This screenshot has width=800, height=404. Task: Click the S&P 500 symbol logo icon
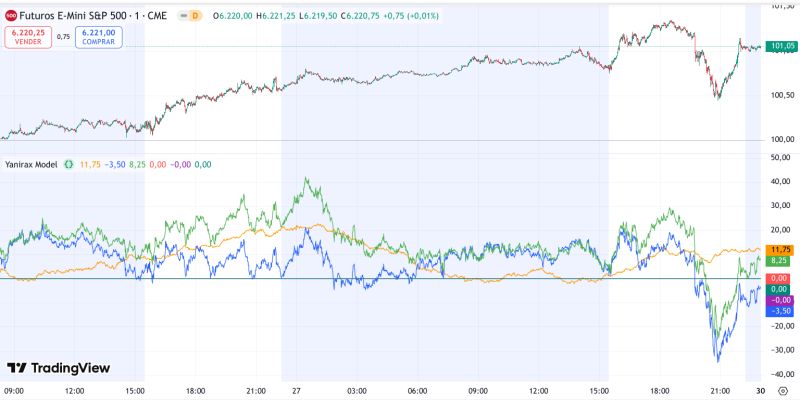pos(11,15)
